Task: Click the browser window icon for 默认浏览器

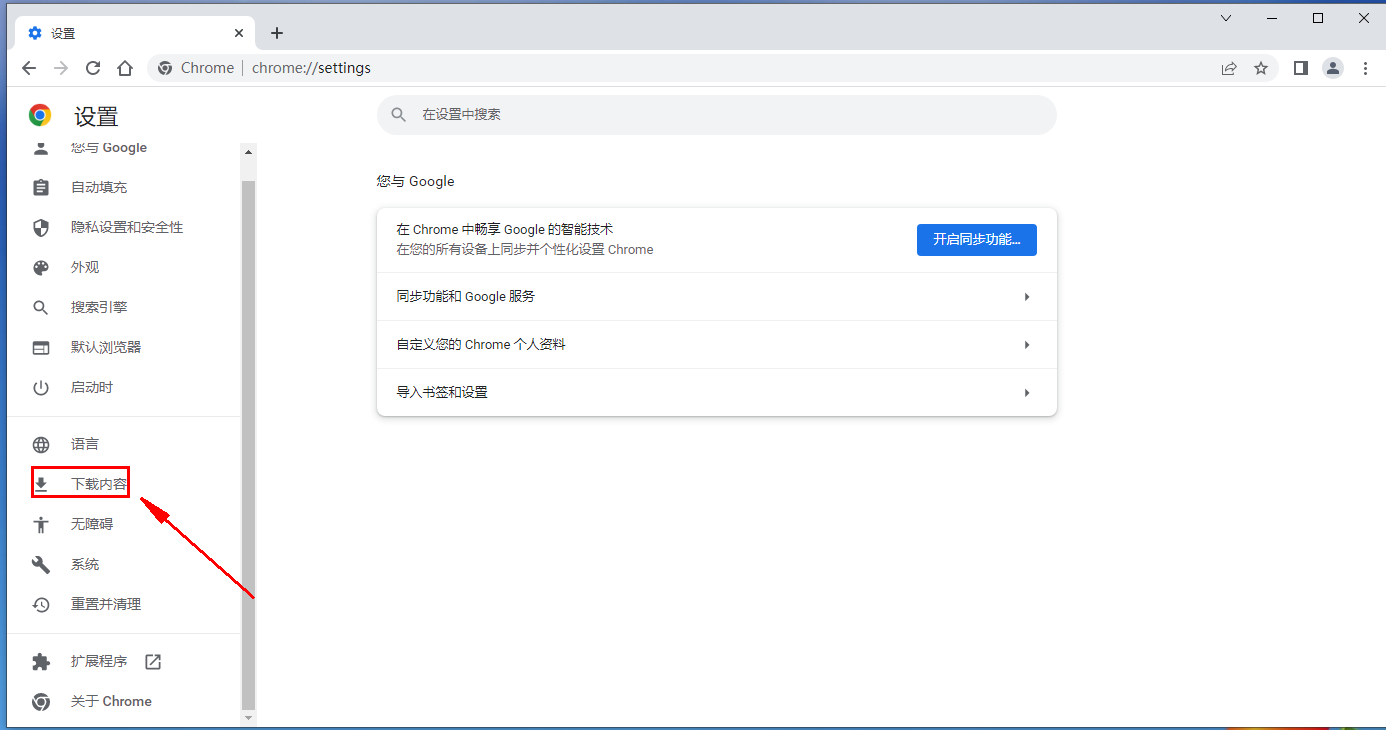Action: [41, 347]
